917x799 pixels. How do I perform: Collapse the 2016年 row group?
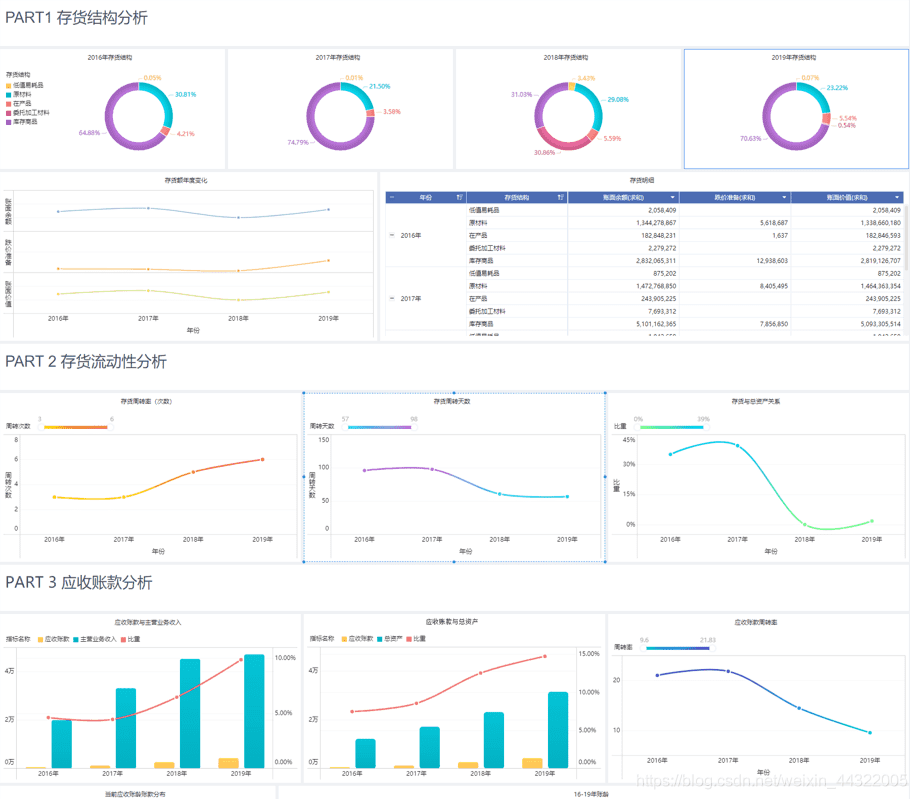click(x=392, y=235)
